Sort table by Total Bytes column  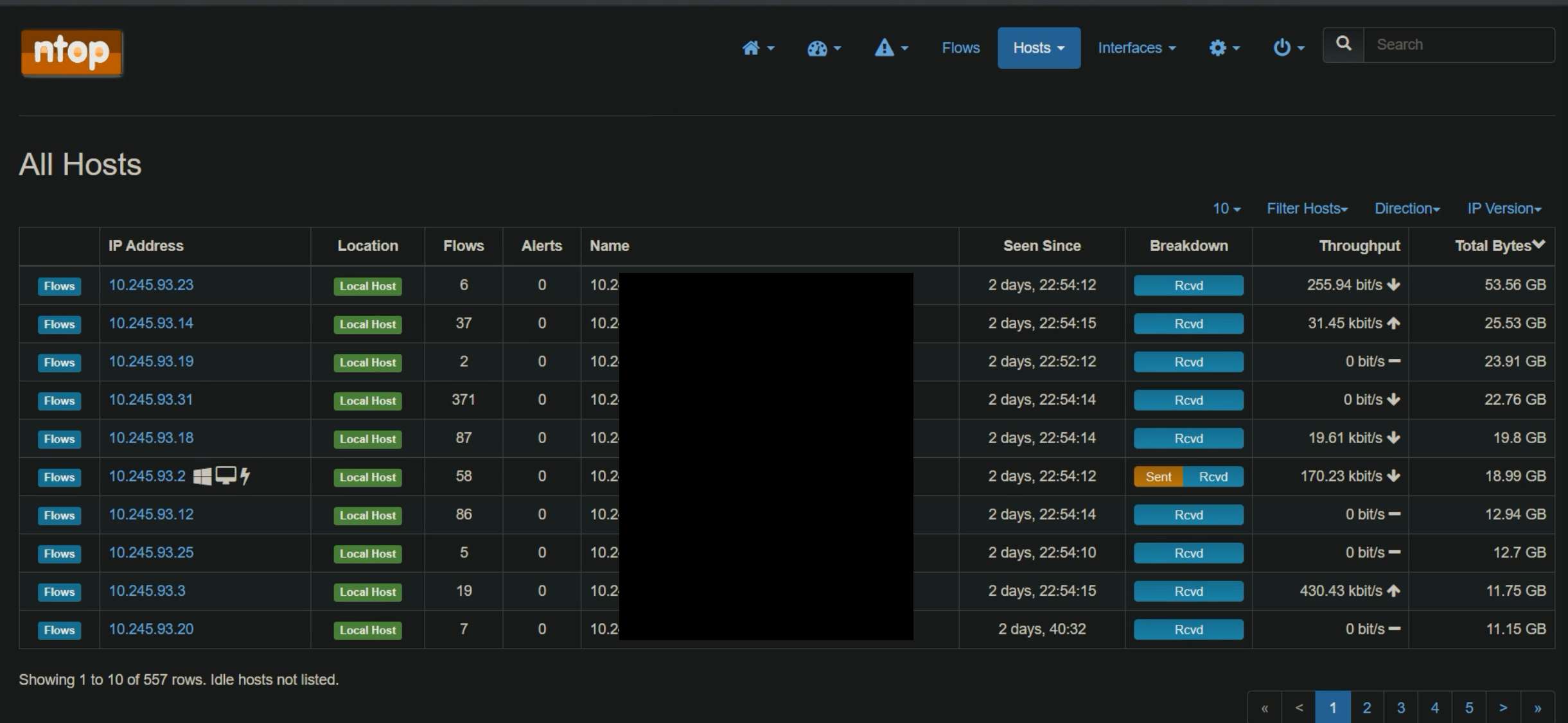[1498, 246]
